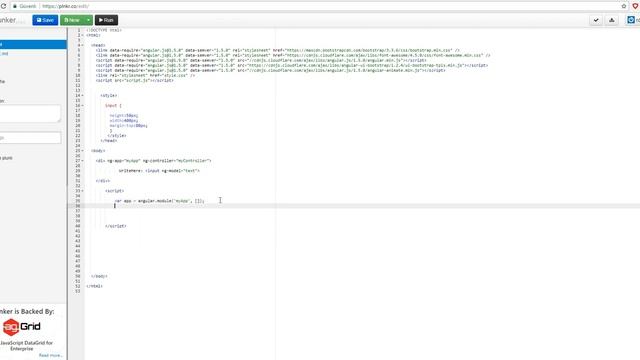This screenshot has height=360, width=640.
Task: Click the closing script tag on line 40
Action: tap(116, 226)
